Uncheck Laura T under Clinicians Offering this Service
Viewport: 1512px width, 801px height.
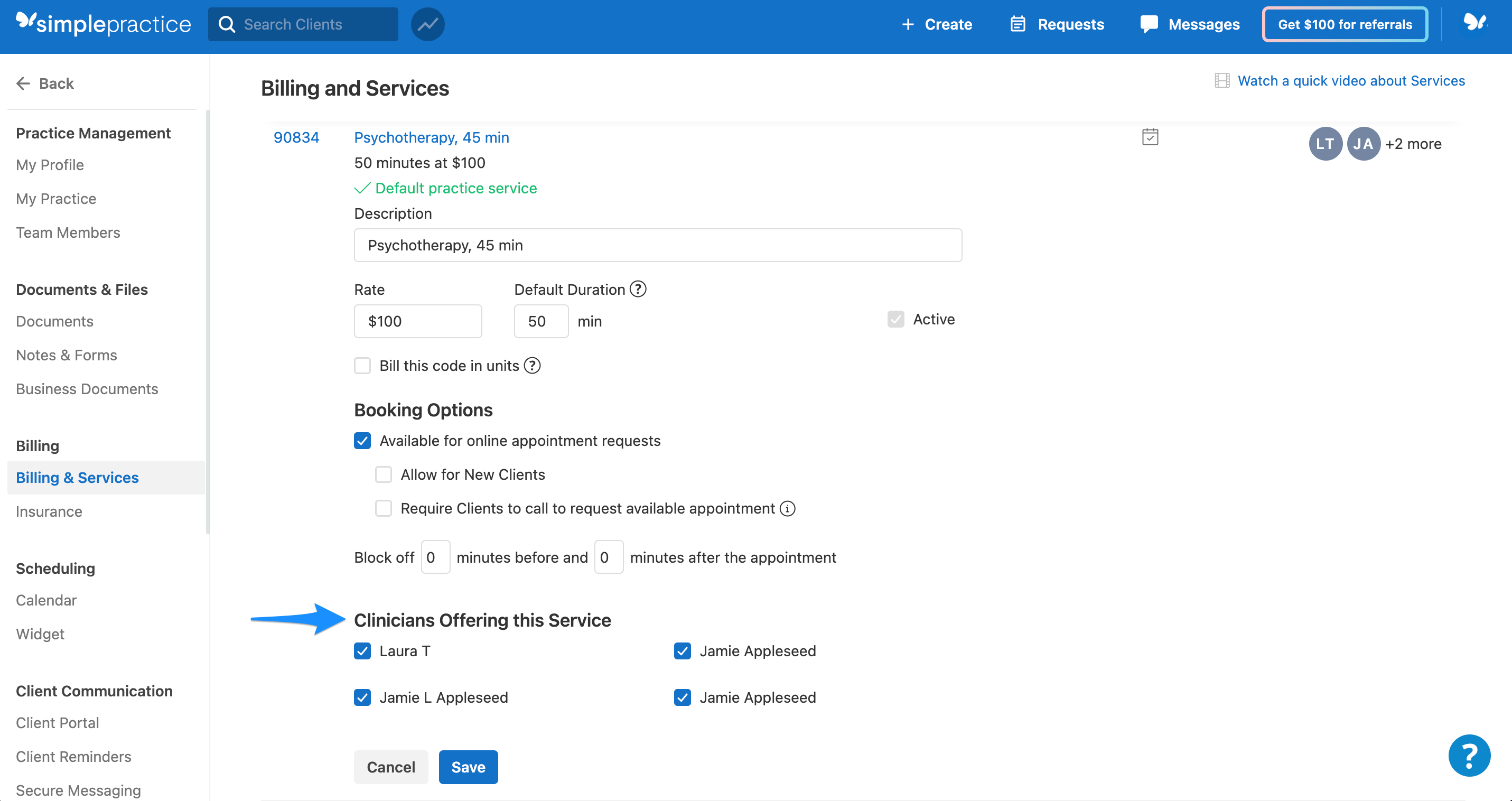click(x=362, y=651)
